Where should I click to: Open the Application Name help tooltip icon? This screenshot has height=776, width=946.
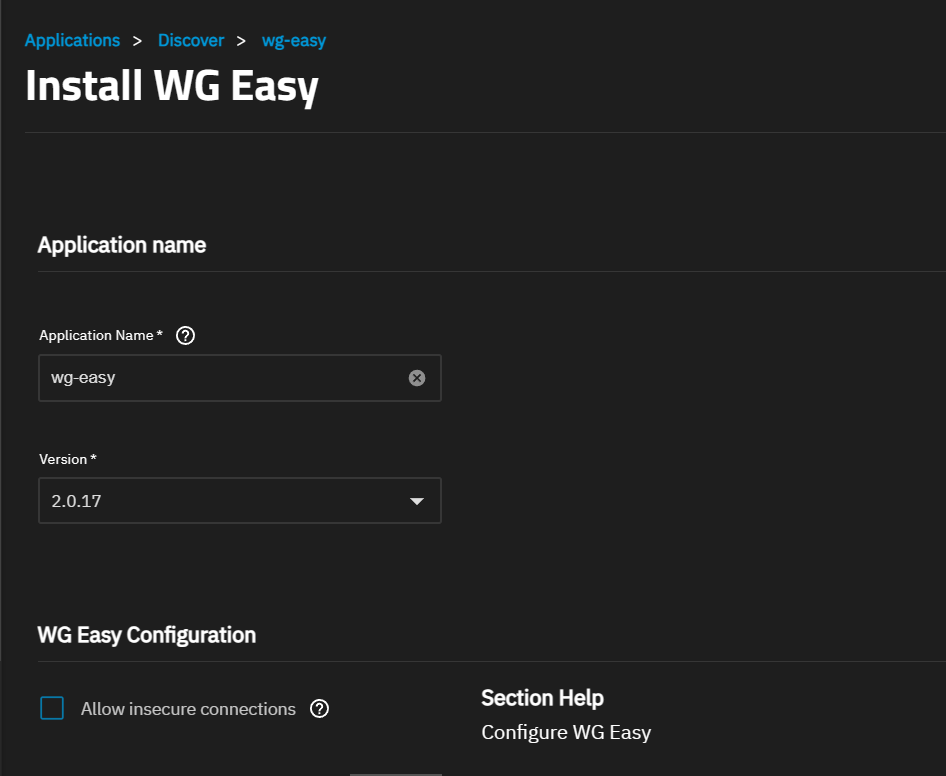pyautogui.click(x=185, y=335)
